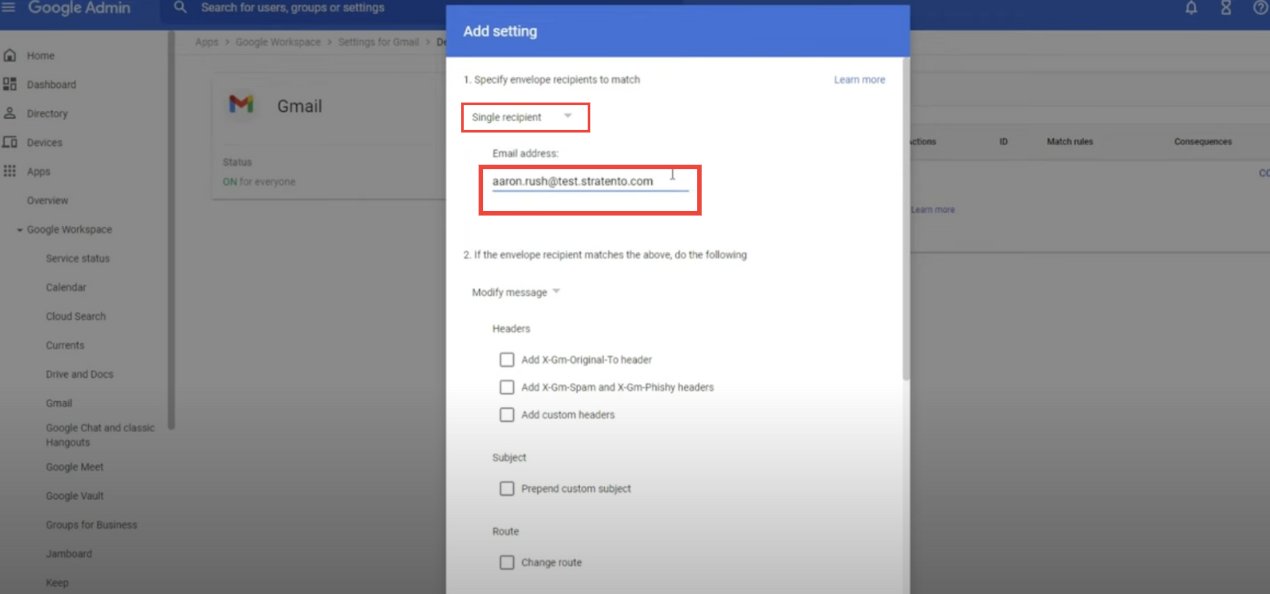This screenshot has width=1270, height=594.
Task: Open Settings for Gmail breadcrumb
Action: [378, 41]
